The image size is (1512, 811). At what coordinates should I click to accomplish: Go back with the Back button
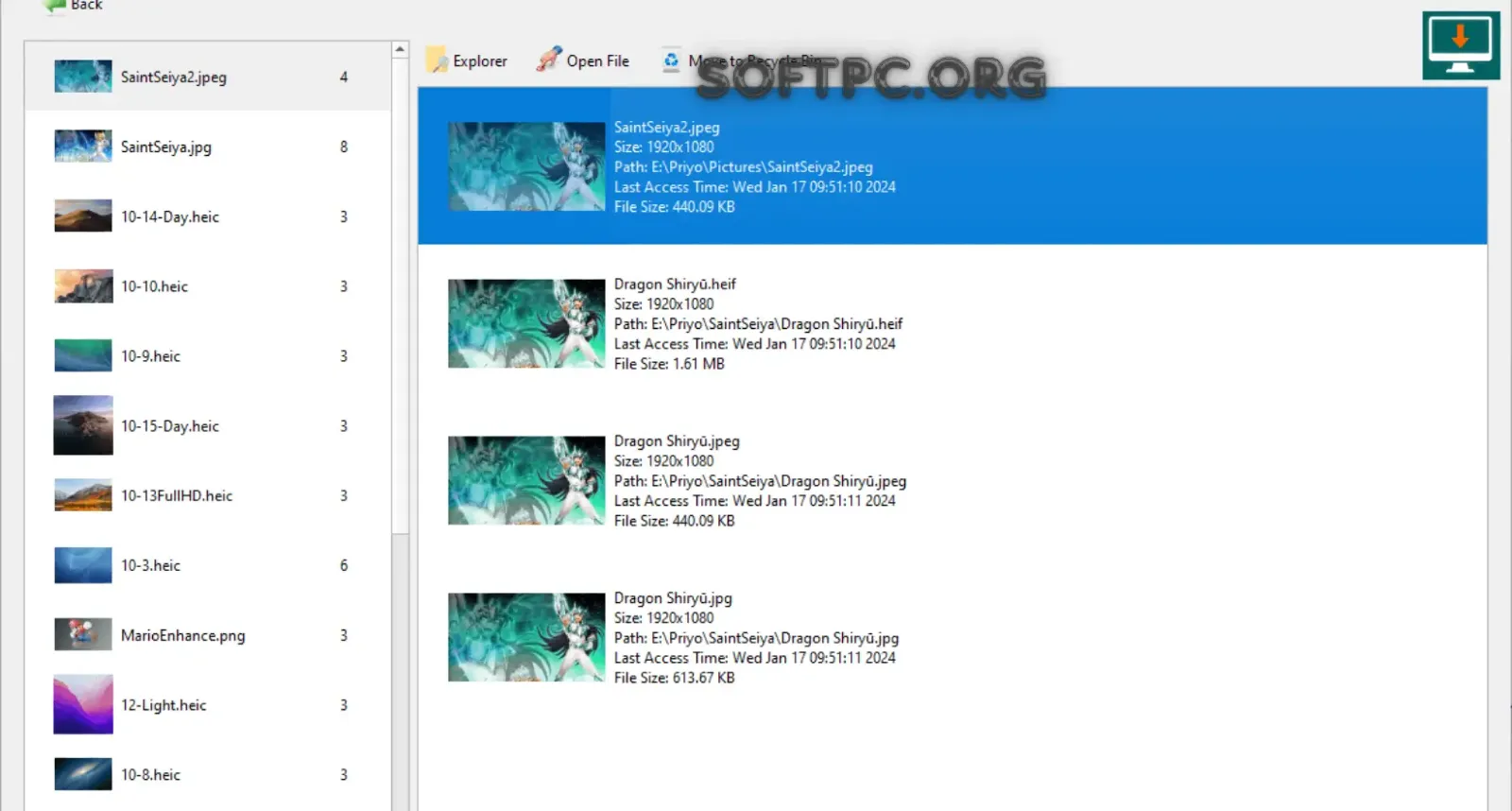[72, 6]
